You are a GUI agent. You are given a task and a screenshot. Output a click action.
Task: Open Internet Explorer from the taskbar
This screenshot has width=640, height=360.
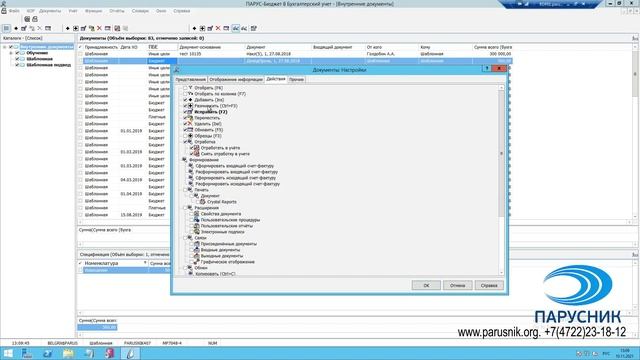pyautogui.click(x=48, y=353)
